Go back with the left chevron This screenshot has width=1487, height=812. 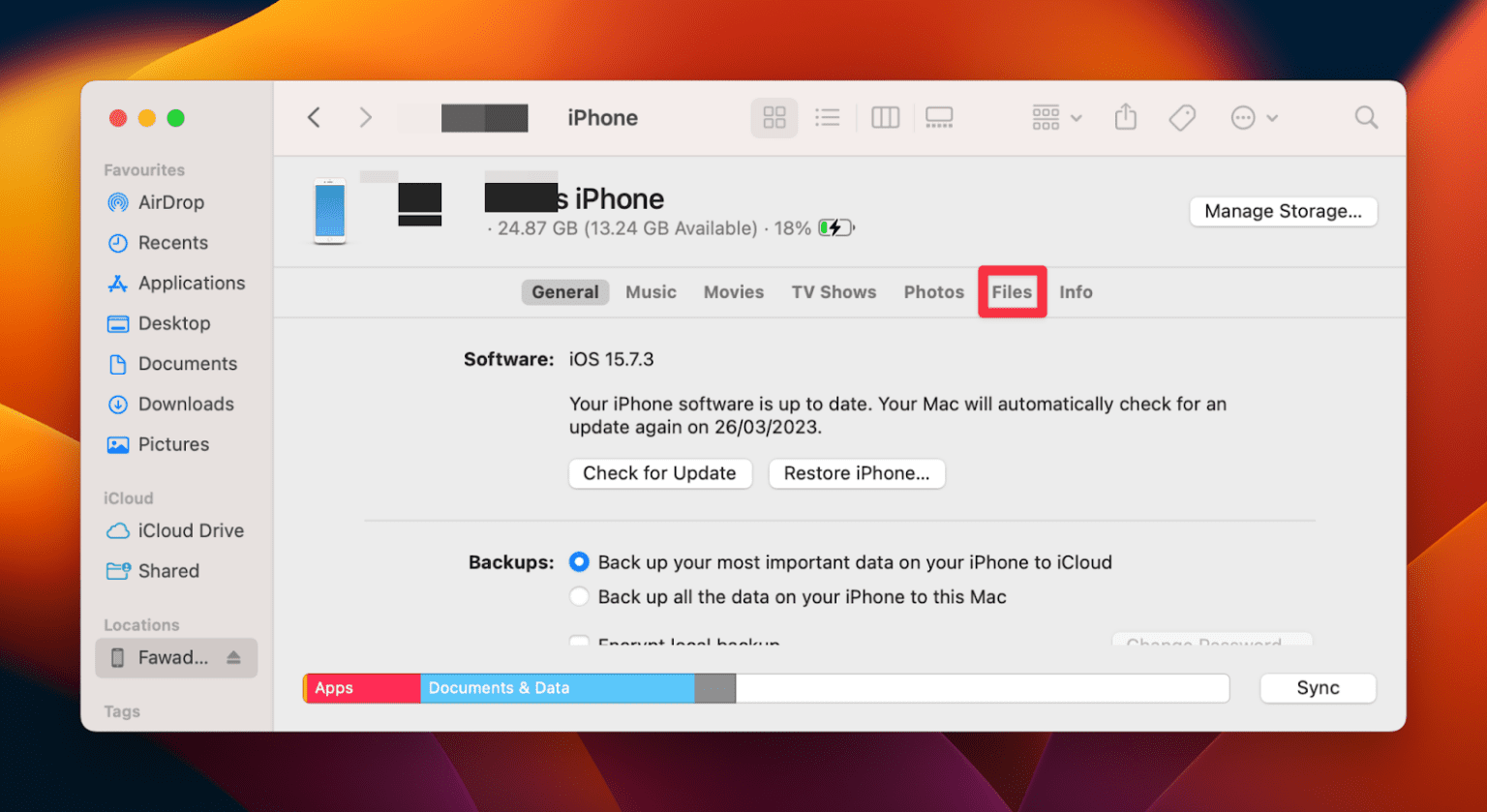click(314, 118)
